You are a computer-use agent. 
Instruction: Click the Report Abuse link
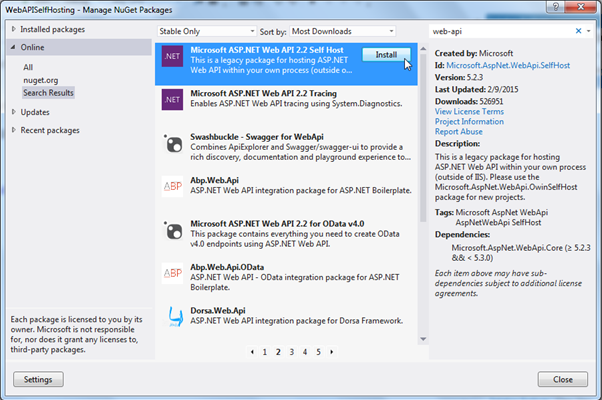[458, 131]
